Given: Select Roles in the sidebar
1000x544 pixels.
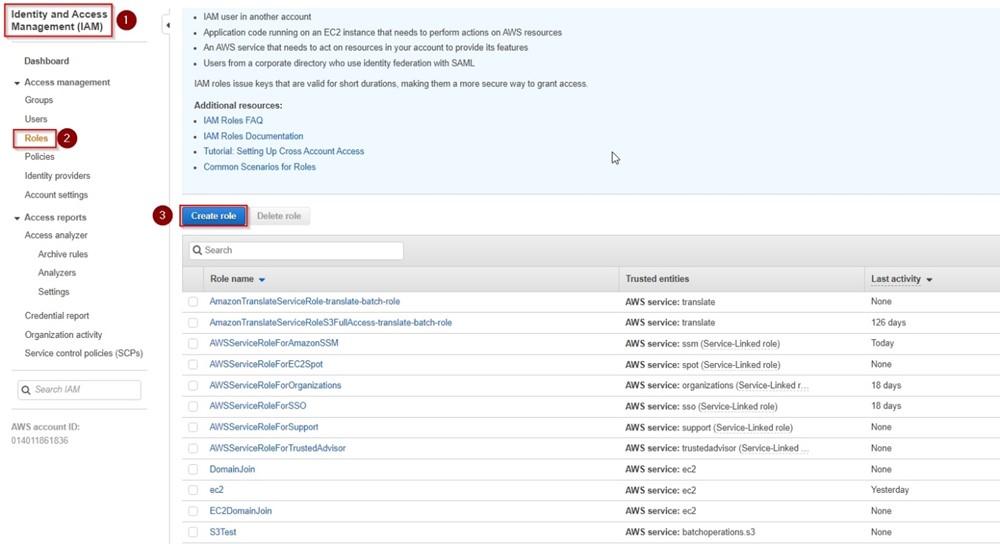Looking at the screenshot, I should click(x=36, y=138).
